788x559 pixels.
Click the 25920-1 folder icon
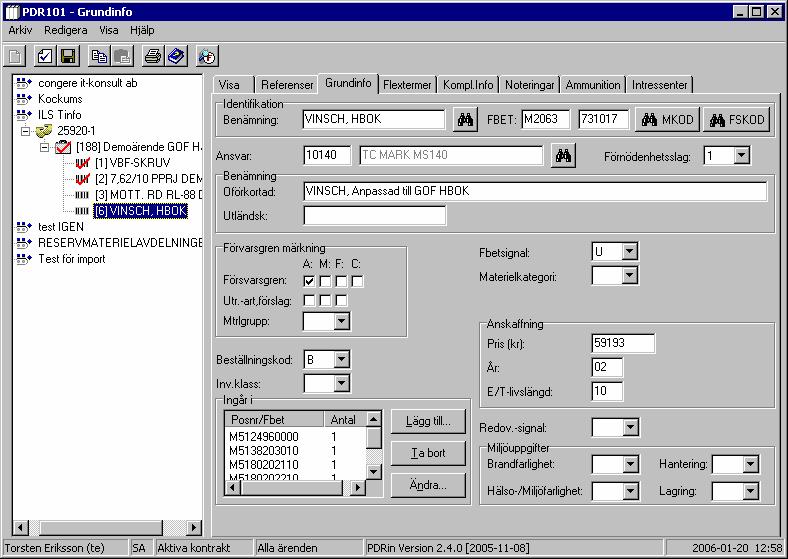point(44,131)
